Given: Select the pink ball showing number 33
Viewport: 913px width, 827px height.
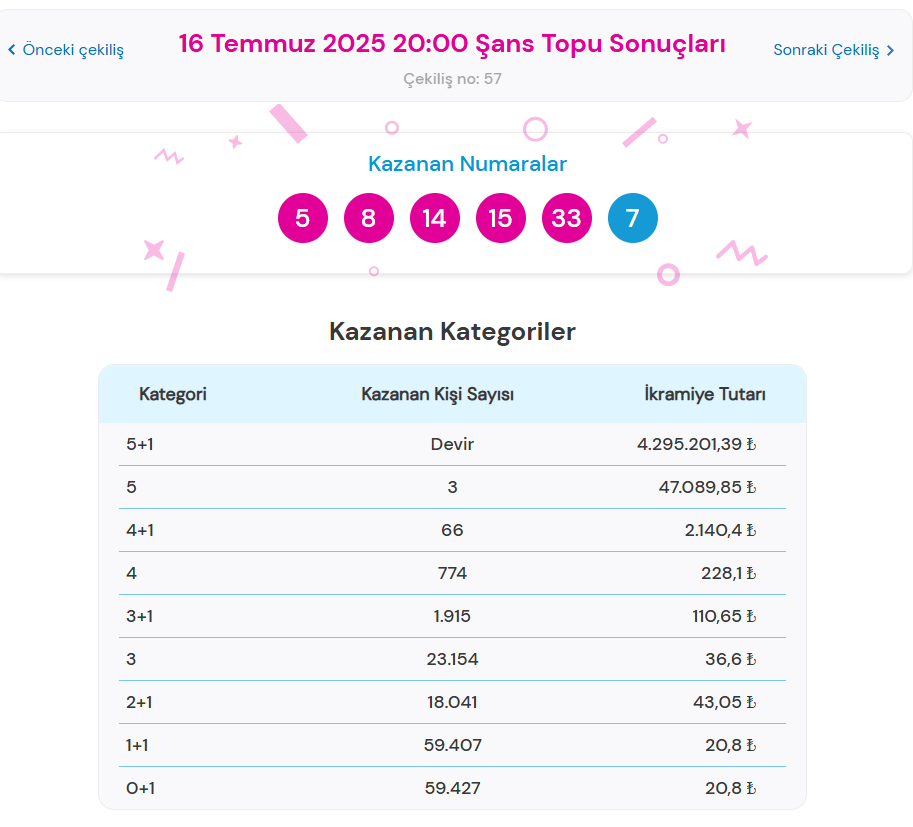Looking at the screenshot, I should click(x=566, y=217).
